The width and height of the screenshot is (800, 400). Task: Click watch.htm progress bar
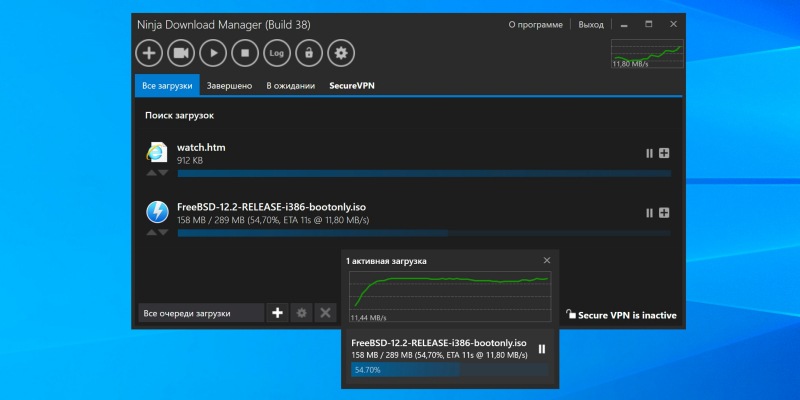[424, 173]
